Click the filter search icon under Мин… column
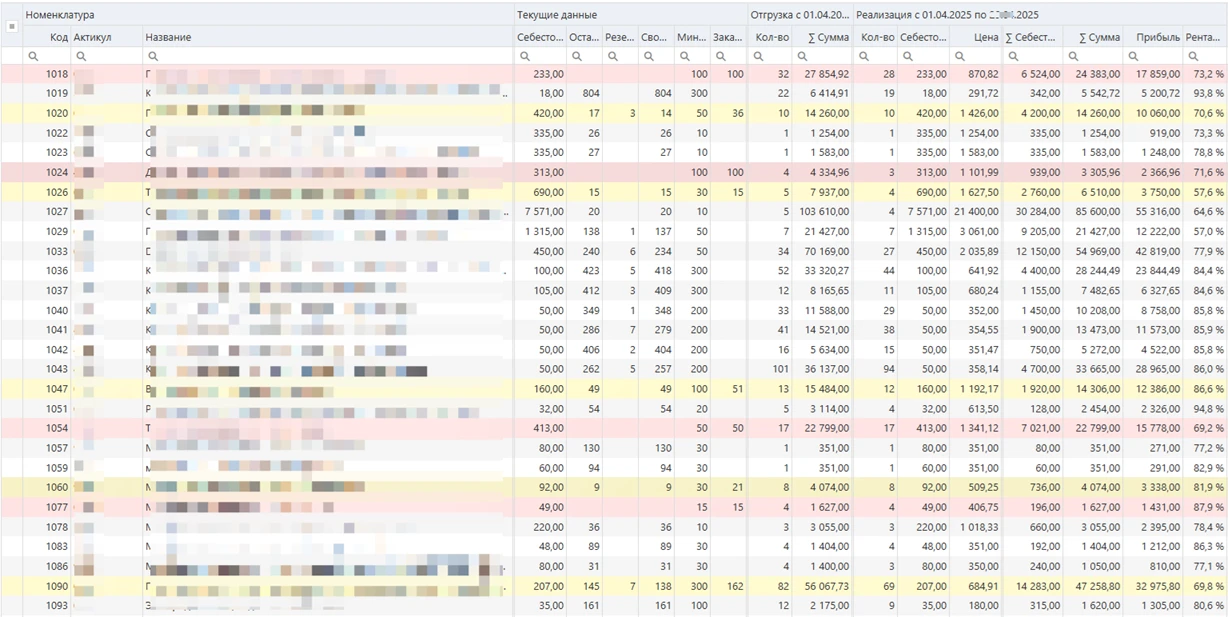 point(685,57)
